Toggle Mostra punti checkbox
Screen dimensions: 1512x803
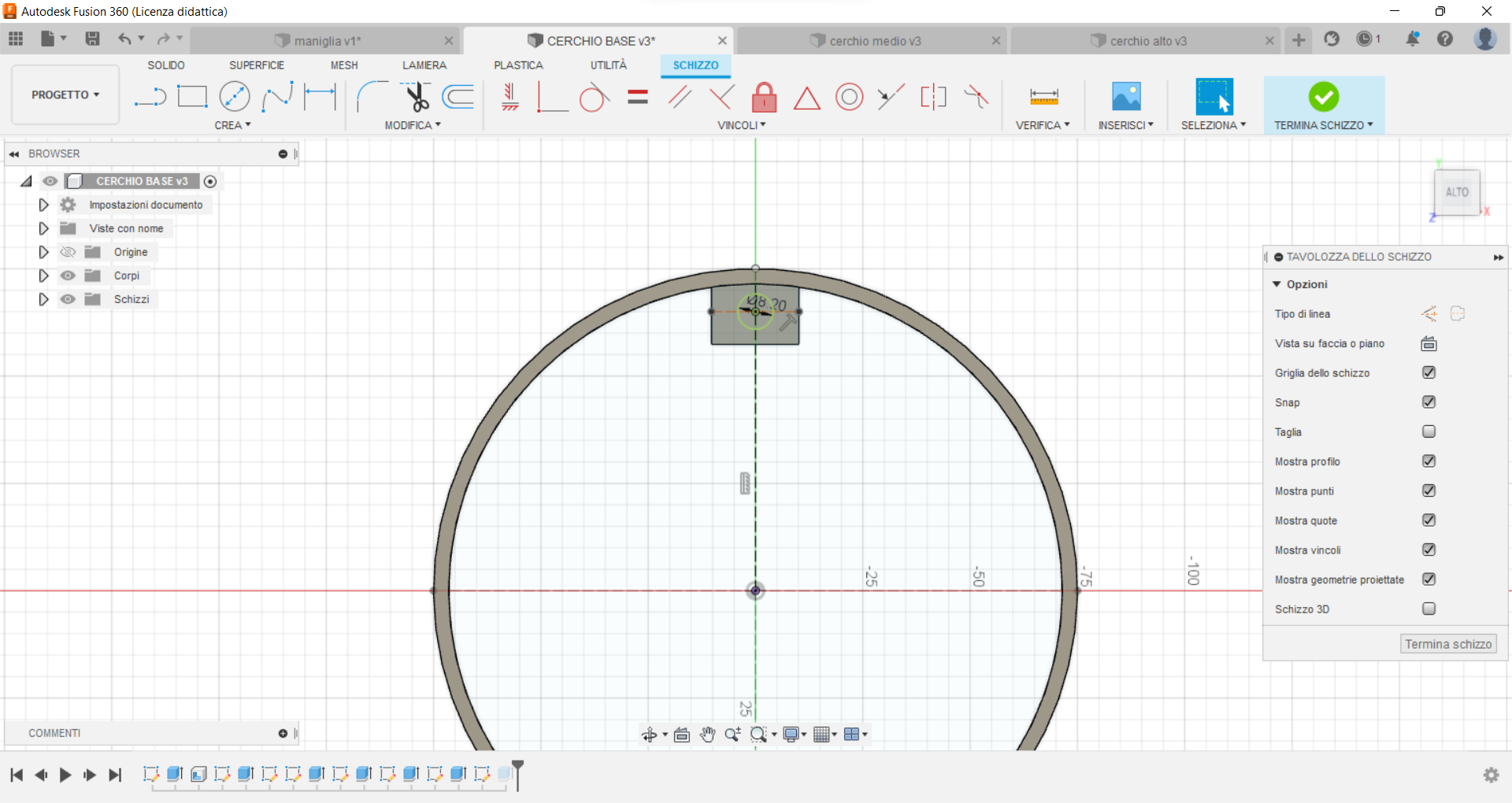click(x=1429, y=490)
